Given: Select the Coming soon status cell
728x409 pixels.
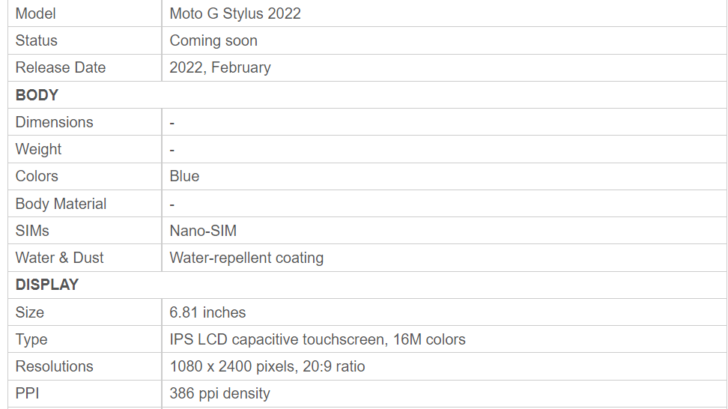Looking at the screenshot, I should click(444, 40).
